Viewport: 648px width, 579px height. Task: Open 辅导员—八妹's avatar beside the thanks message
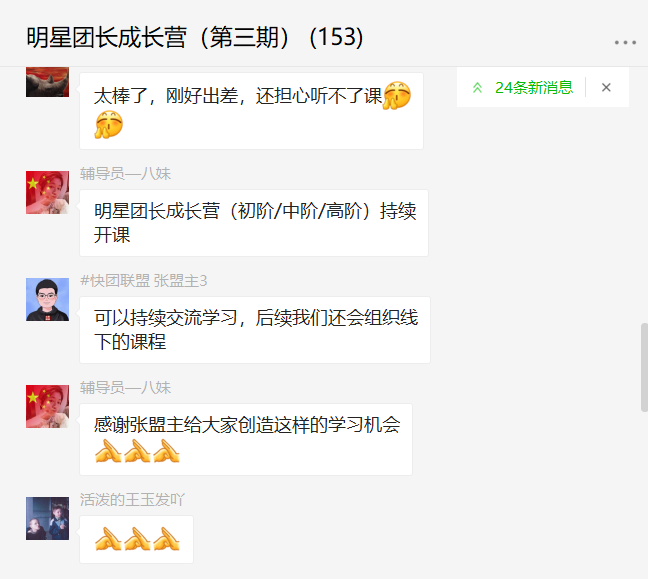(48, 406)
